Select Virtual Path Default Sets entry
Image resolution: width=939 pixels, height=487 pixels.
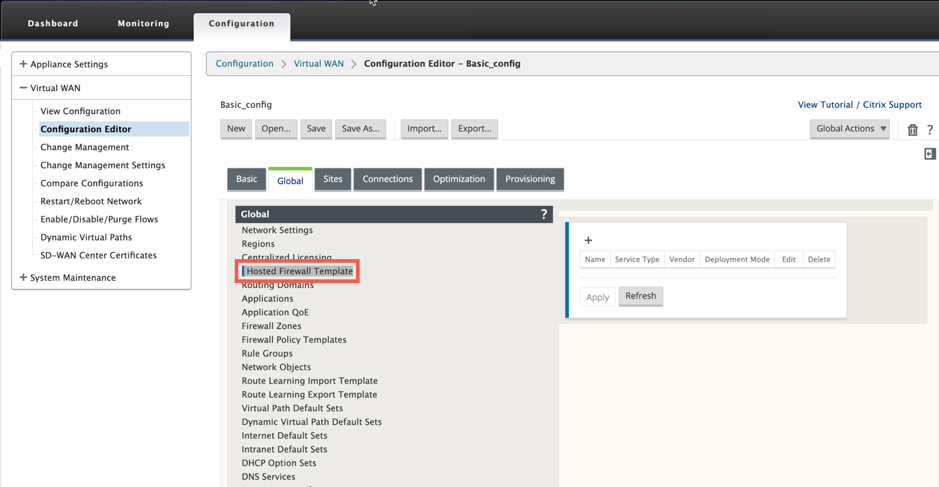tap(292, 408)
